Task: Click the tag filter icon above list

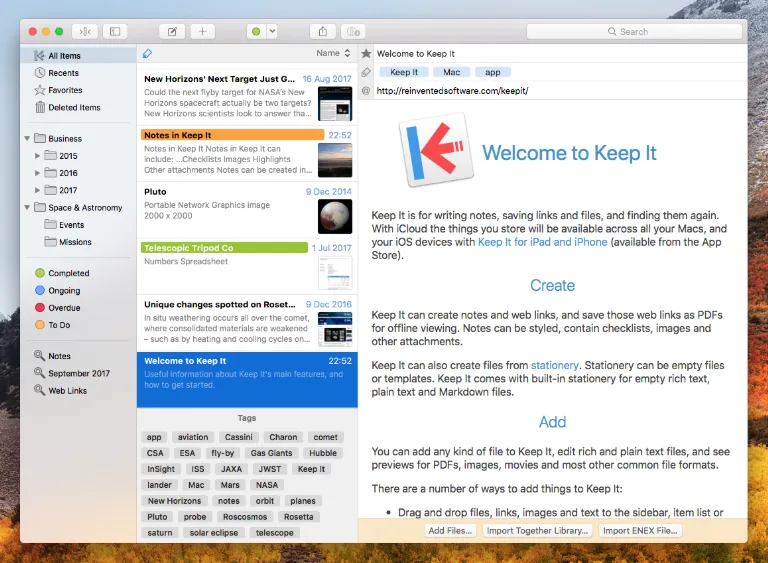Action: [x=147, y=53]
